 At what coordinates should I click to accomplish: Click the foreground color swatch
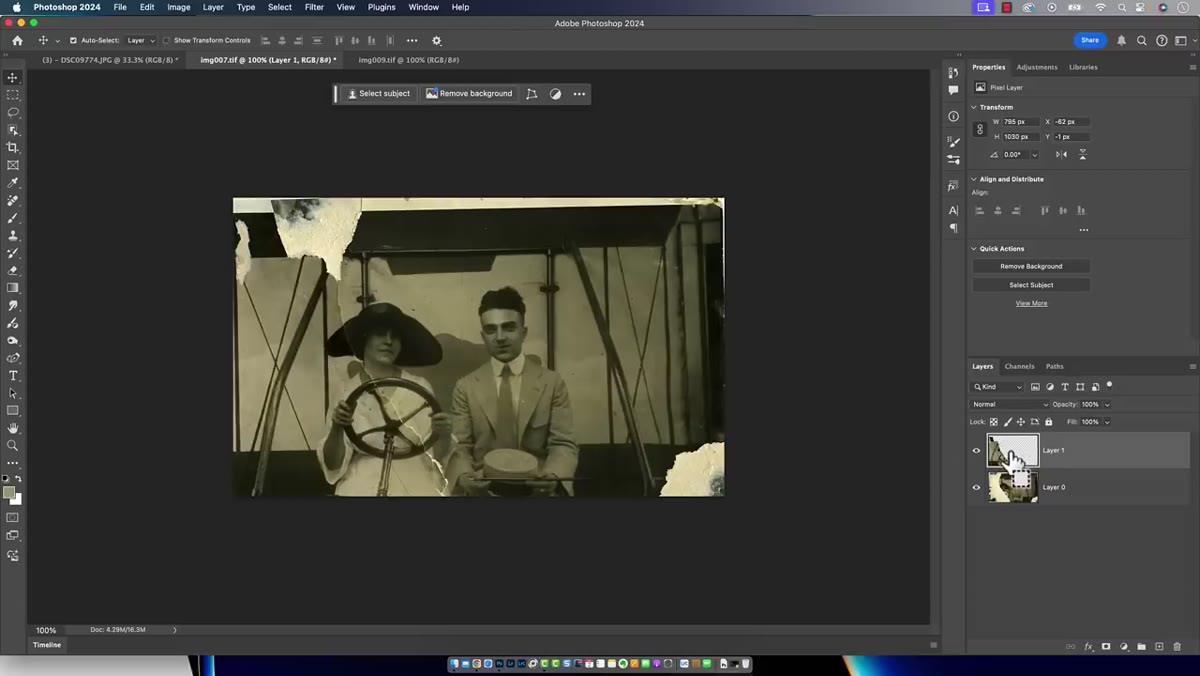[9, 493]
